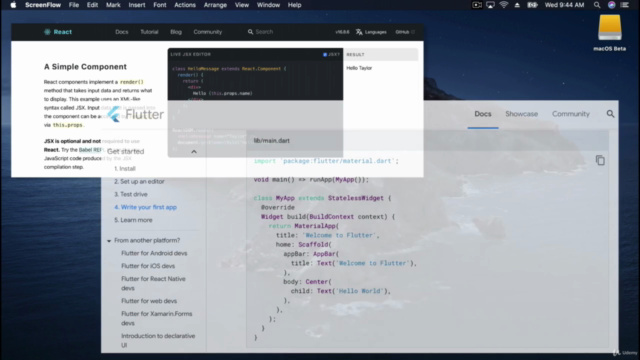
Task: Toggle the JSX? checkbox in live editor
Action: 325,54
